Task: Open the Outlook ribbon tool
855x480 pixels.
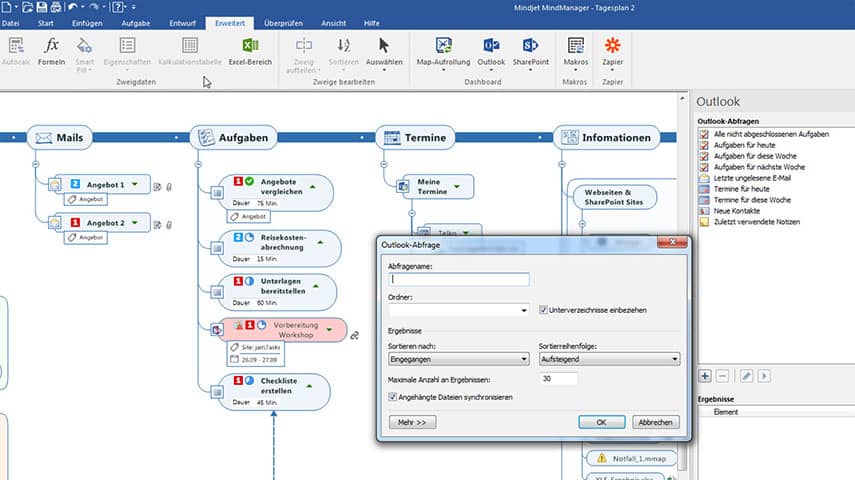Action: pyautogui.click(x=491, y=52)
